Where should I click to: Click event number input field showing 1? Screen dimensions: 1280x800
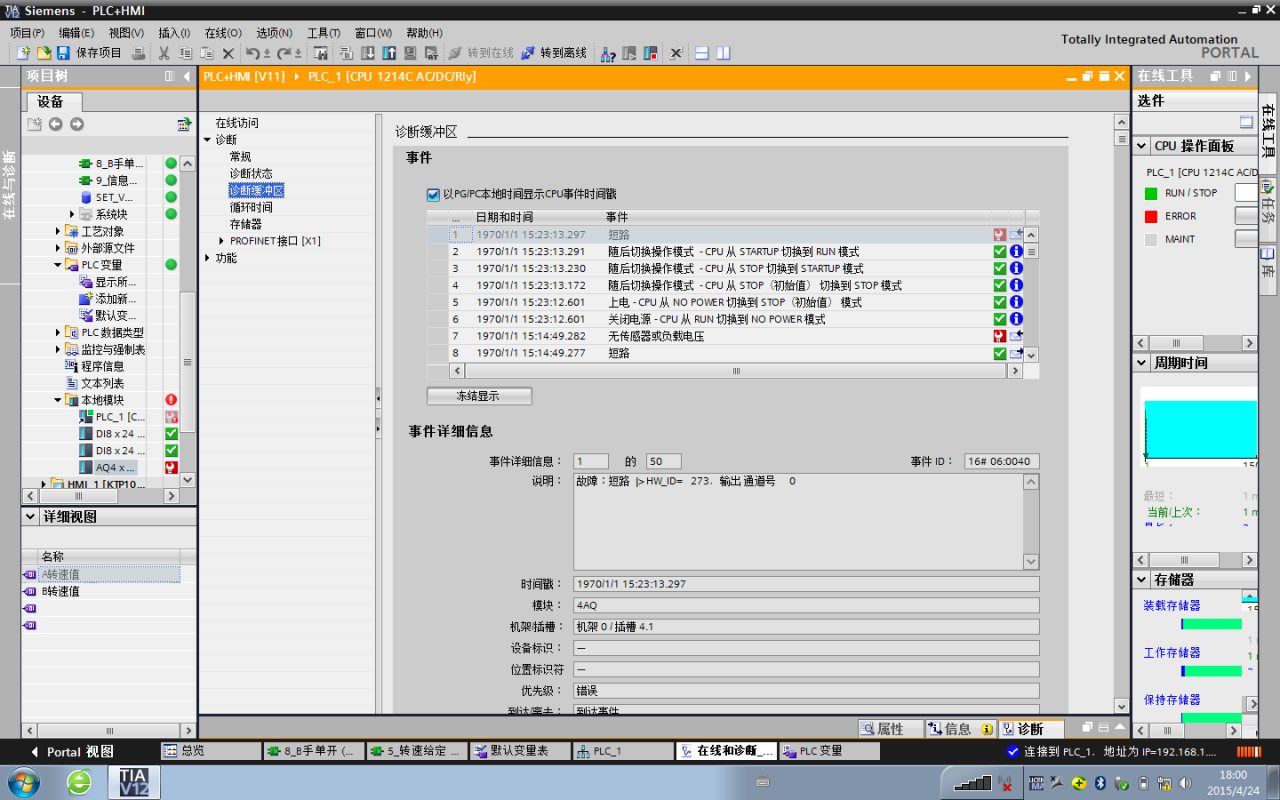coord(590,461)
